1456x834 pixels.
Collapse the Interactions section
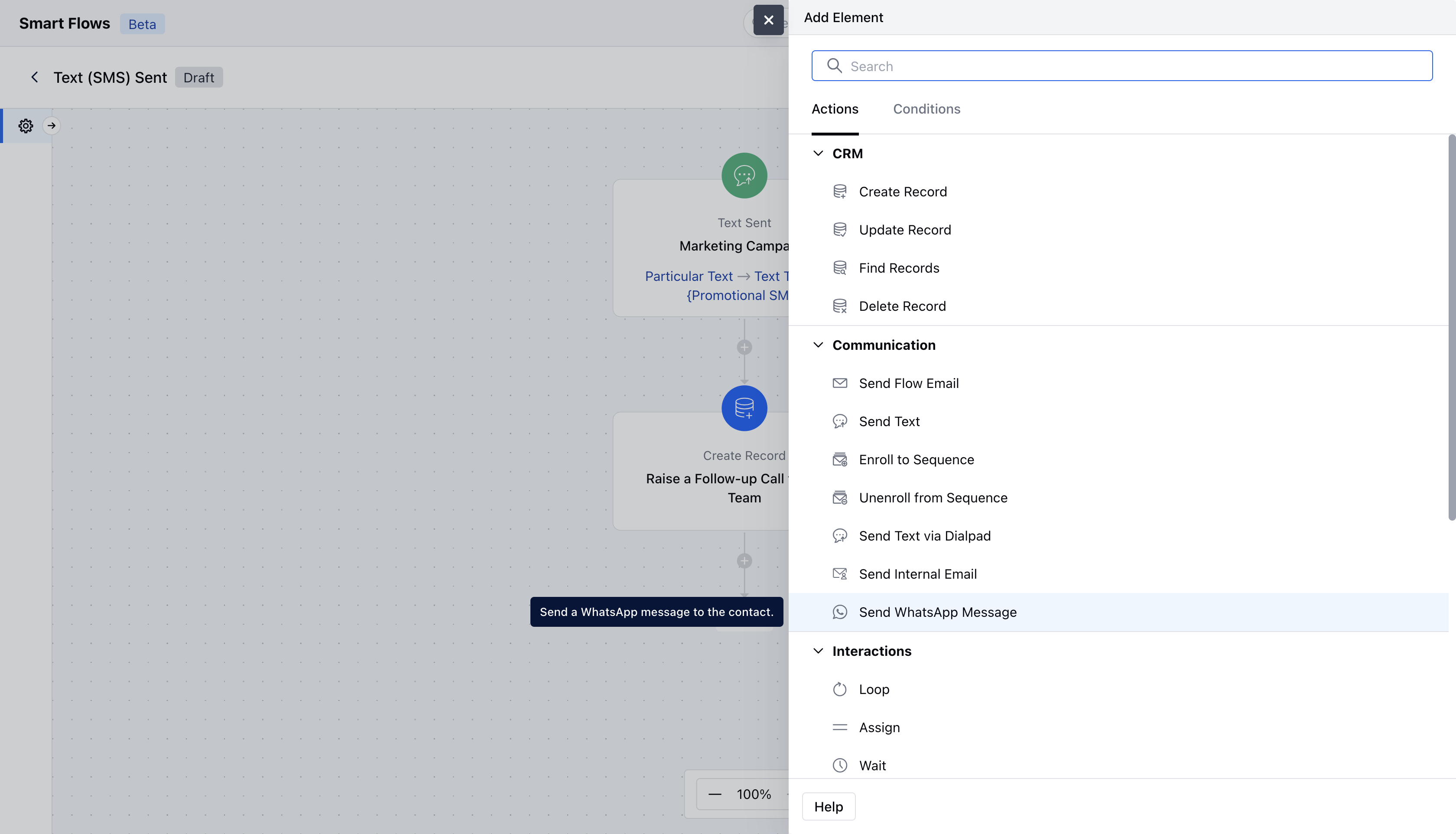(818, 651)
